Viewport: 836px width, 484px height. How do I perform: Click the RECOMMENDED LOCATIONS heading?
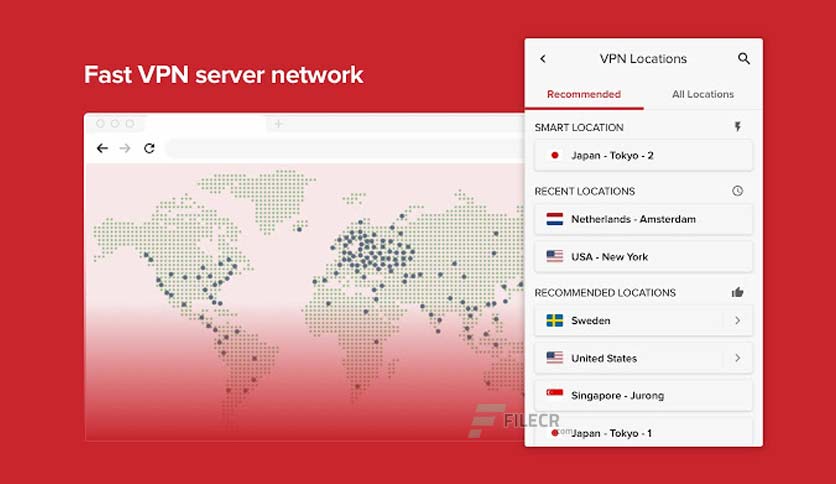pos(605,293)
